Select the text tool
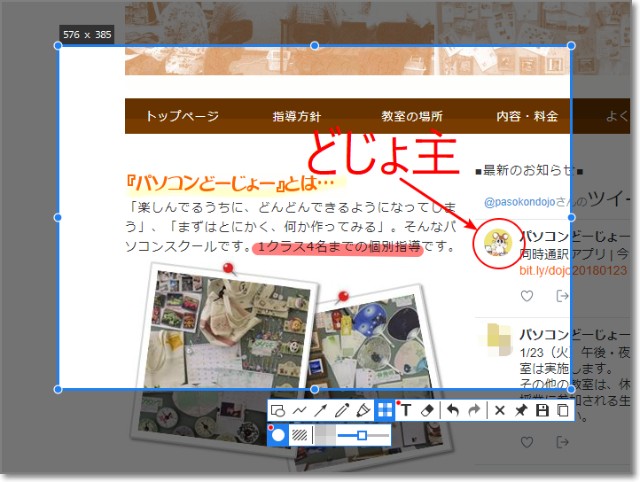 [406, 411]
